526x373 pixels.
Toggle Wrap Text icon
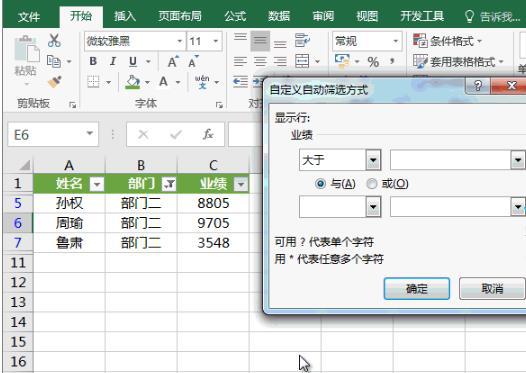click(x=302, y=41)
